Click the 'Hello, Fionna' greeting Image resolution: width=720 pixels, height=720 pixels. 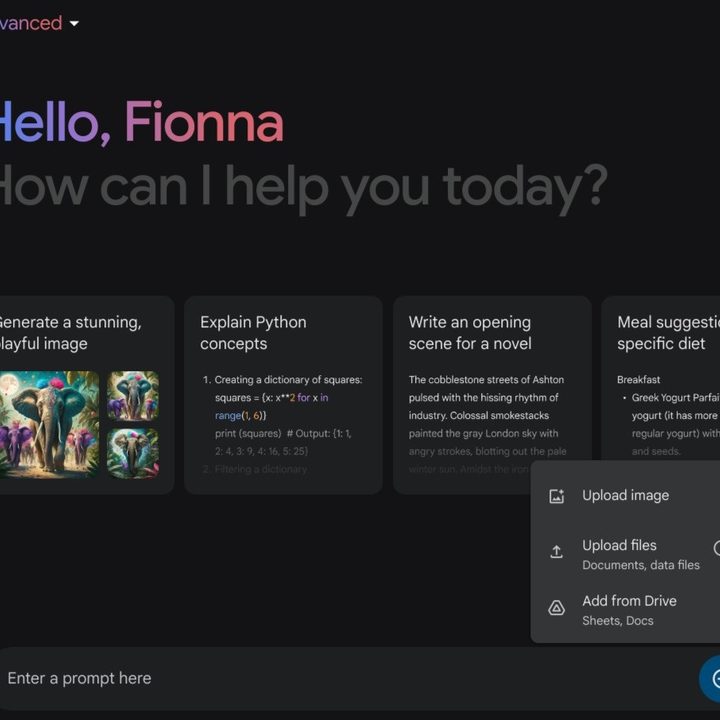click(x=140, y=123)
